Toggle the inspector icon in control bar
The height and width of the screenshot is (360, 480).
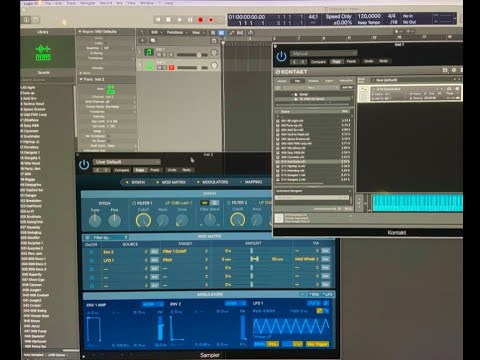(27, 20)
